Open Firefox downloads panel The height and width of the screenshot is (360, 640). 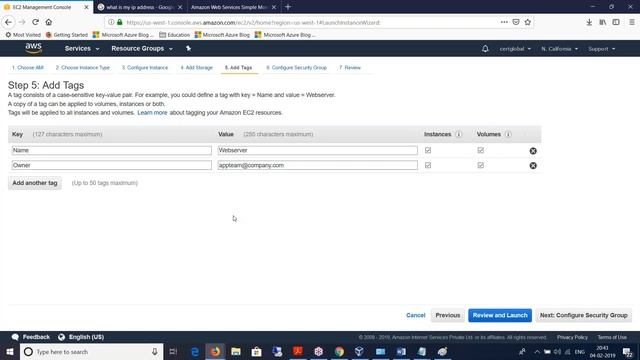tap(589, 22)
